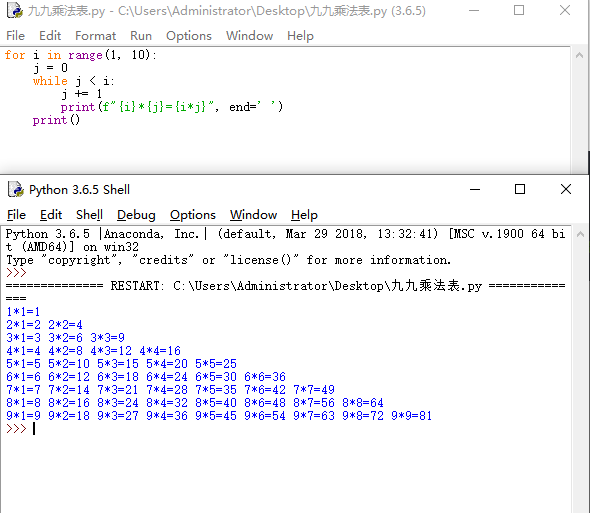Open Edit menu in Python Shell window
590x513 pixels.
click(x=51, y=215)
